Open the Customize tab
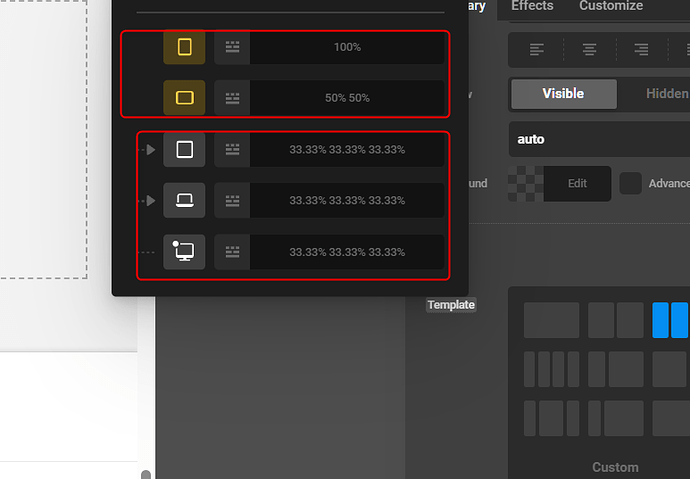Image resolution: width=690 pixels, height=479 pixels. [x=611, y=6]
